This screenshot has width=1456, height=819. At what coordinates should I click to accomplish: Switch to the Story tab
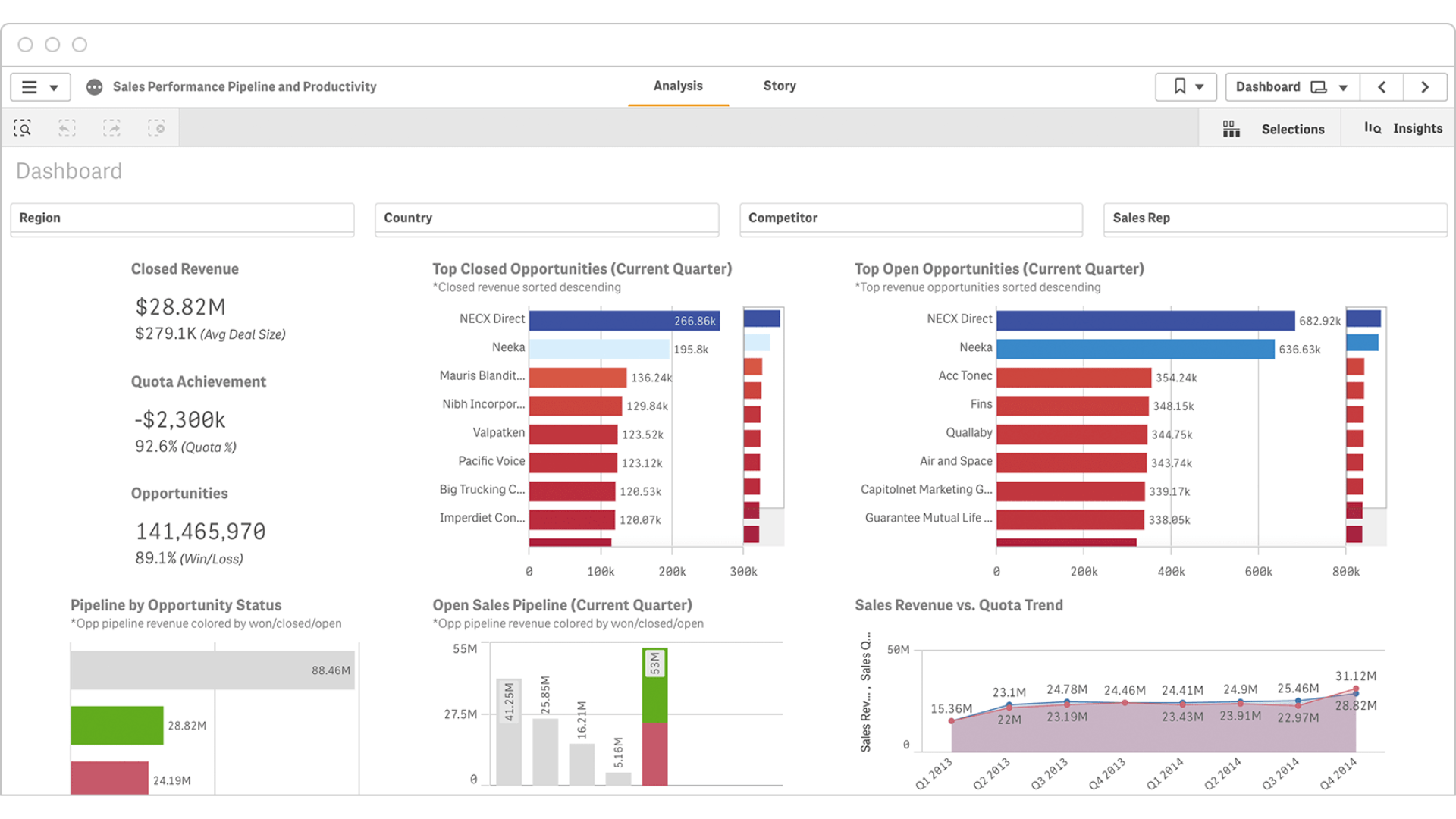point(780,86)
